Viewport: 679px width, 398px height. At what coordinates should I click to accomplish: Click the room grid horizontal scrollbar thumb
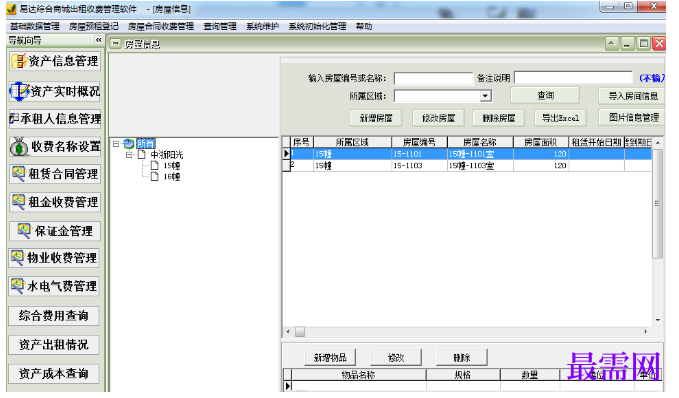click(x=300, y=332)
